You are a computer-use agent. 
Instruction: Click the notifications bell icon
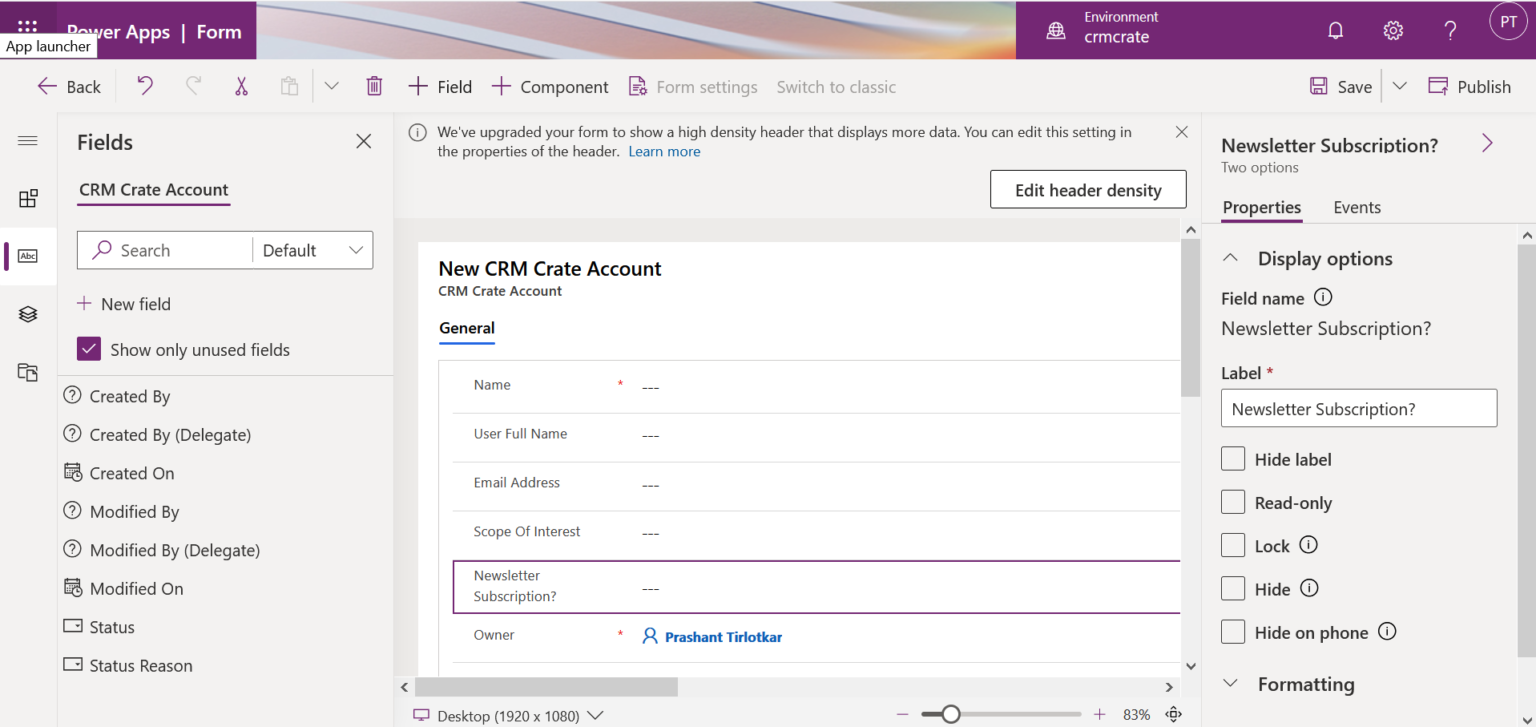(x=1335, y=30)
